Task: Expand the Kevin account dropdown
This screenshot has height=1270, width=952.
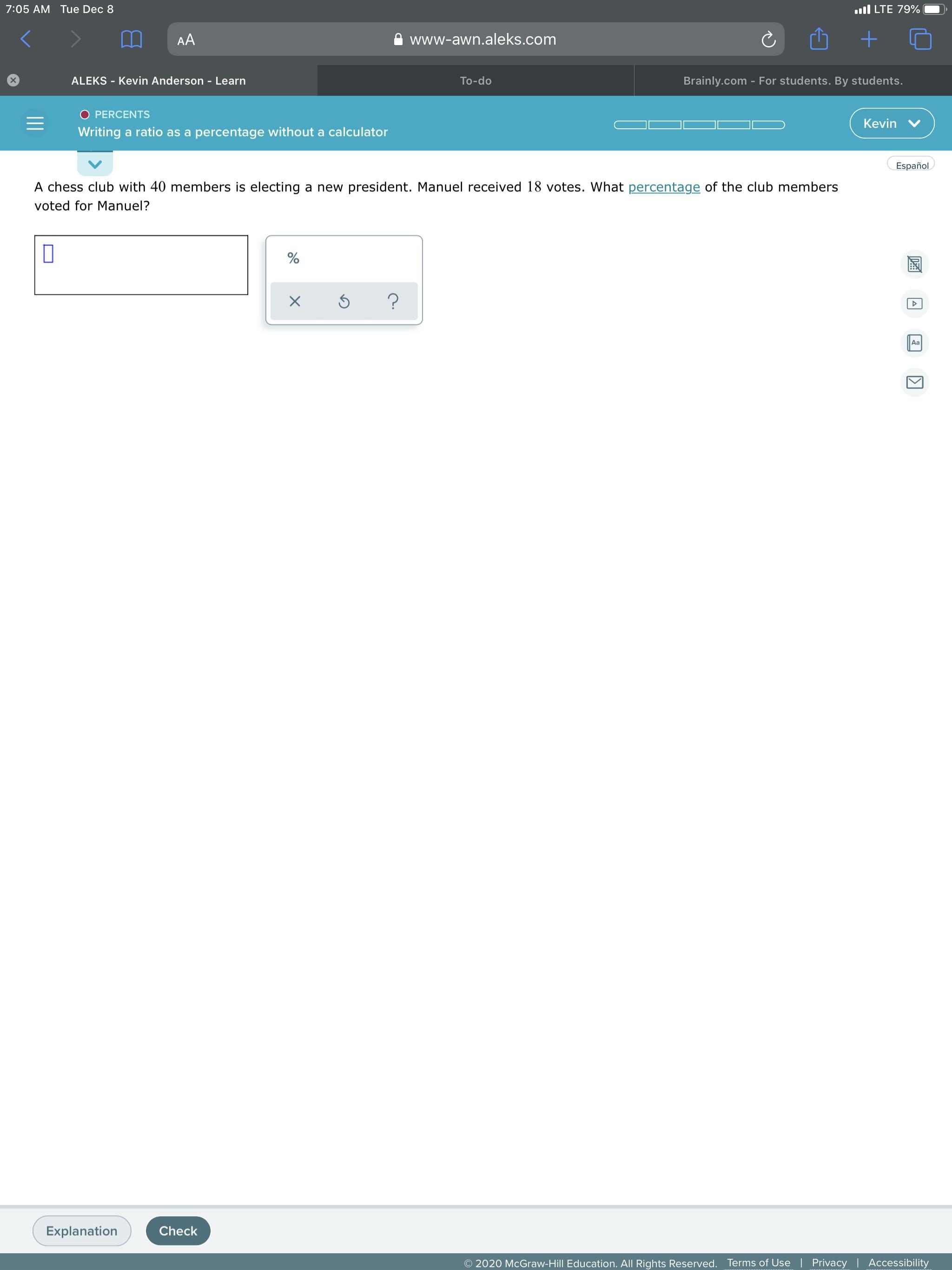Action: click(x=892, y=124)
